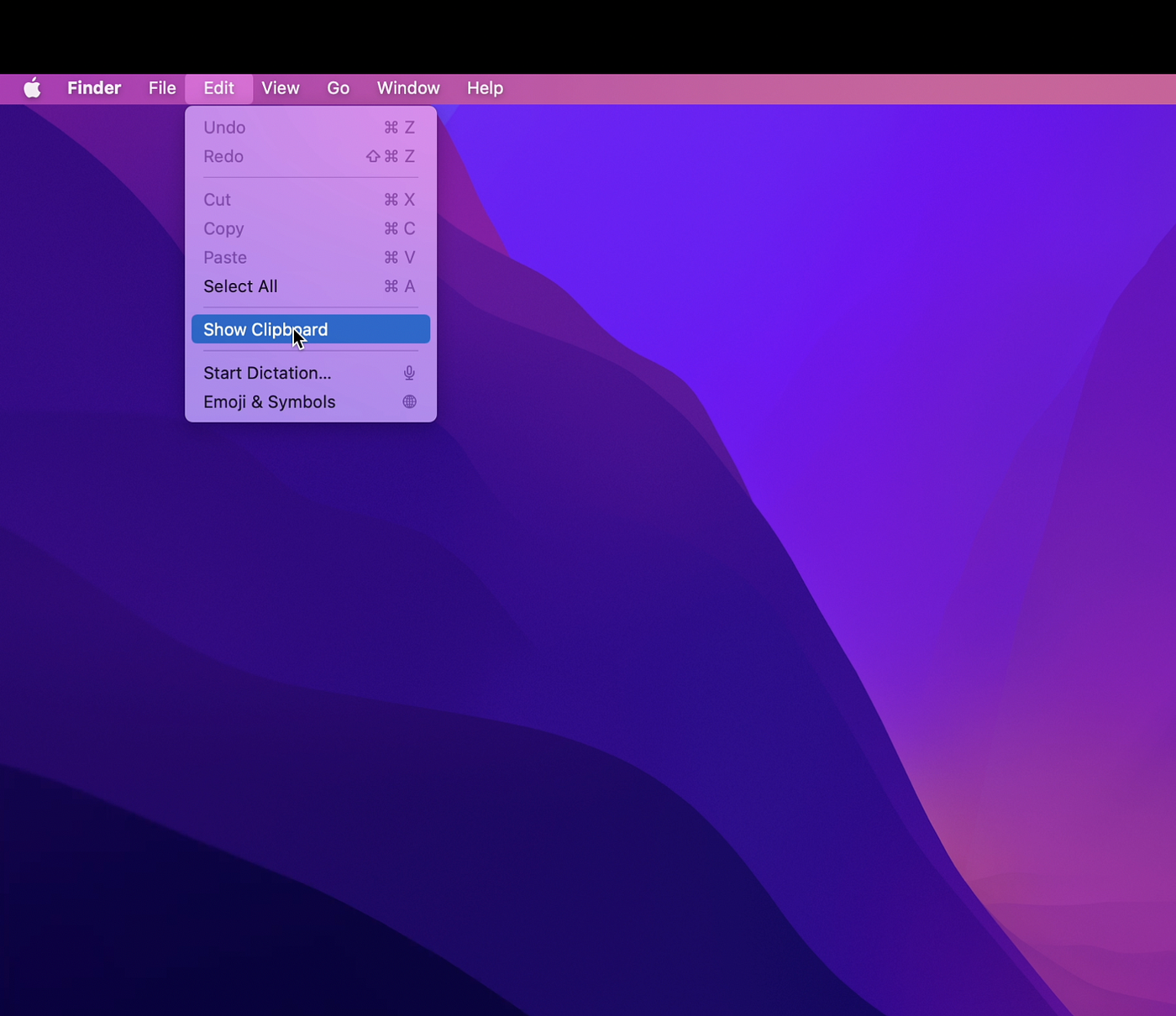This screenshot has height=1016, width=1176.
Task: Close the open Edit menu
Action: (218, 88)
